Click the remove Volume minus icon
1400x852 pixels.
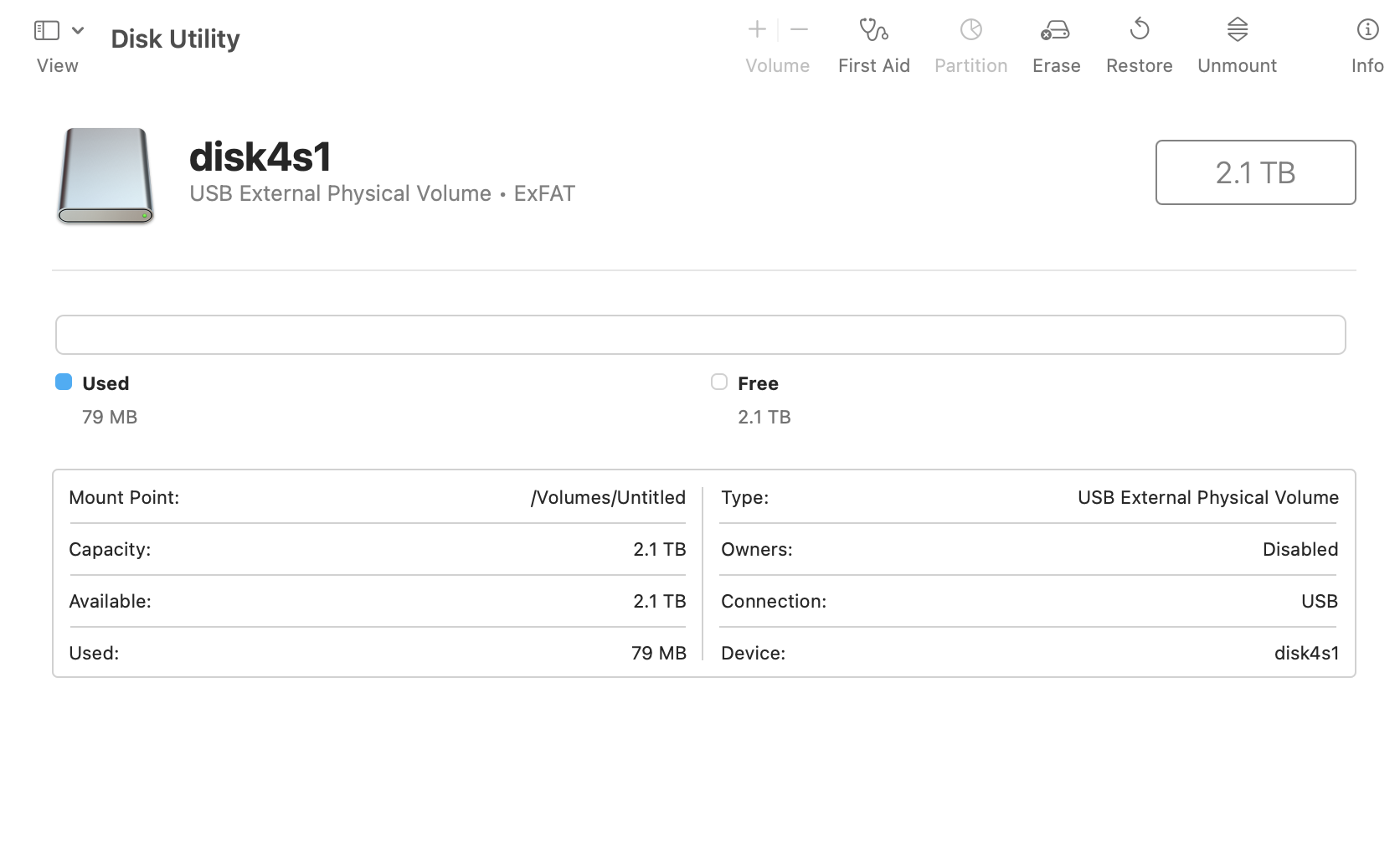pyautogui.click(x=798, y=29)
